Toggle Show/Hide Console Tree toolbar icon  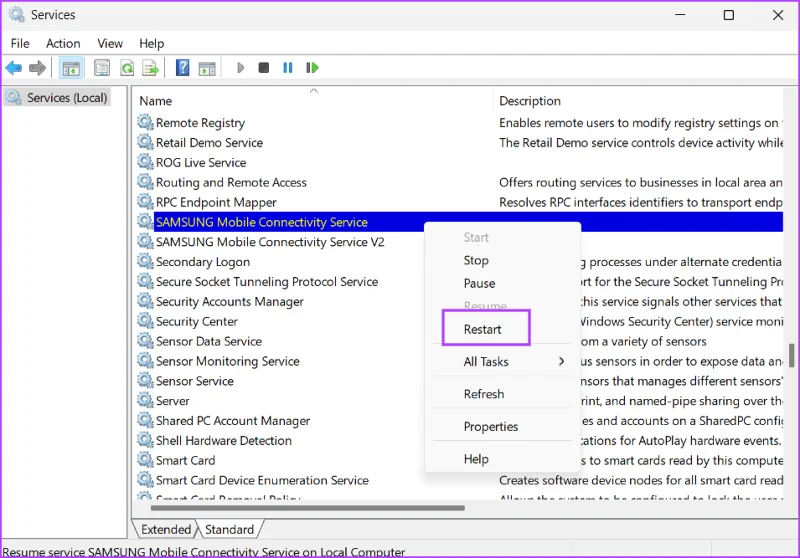(71, 68)
